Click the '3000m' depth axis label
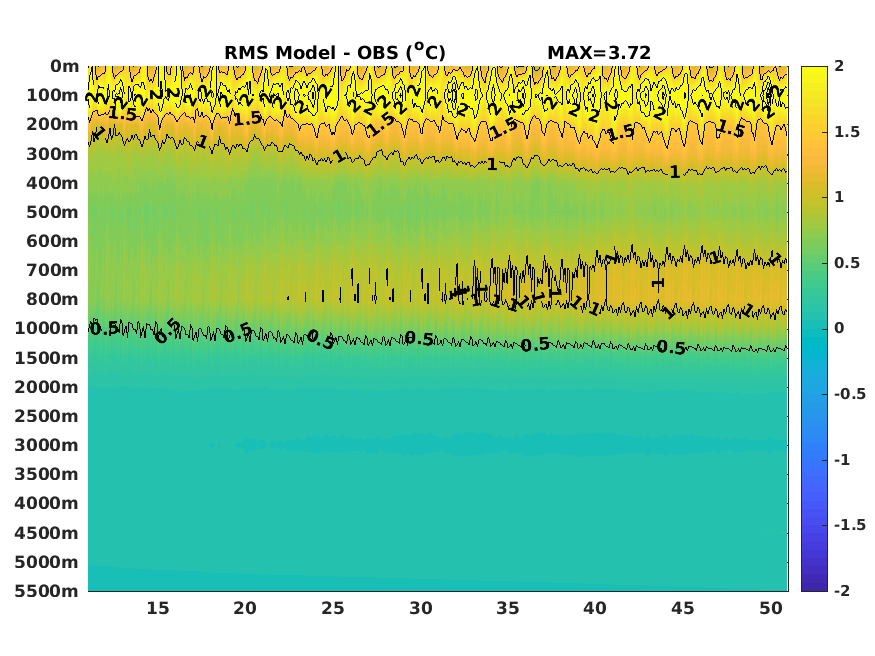The image size is (875, 656). [x=47, y=445]
